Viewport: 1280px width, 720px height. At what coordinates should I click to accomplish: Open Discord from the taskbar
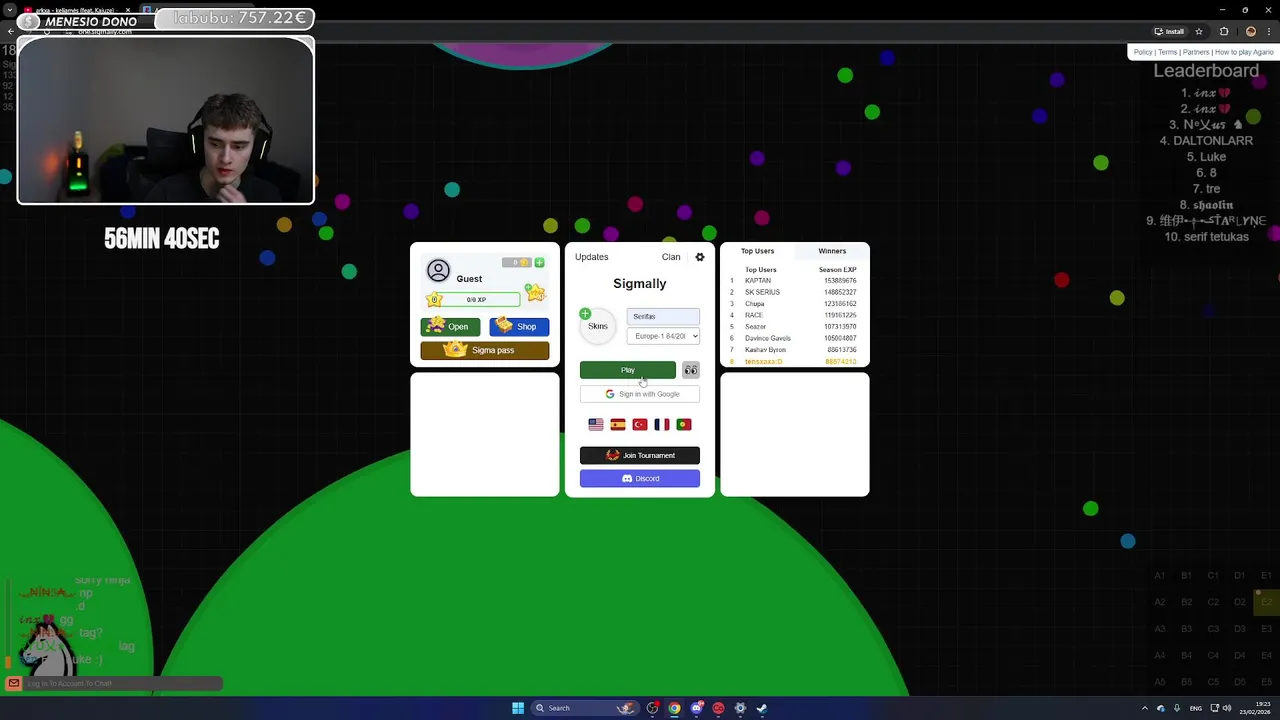697,708
